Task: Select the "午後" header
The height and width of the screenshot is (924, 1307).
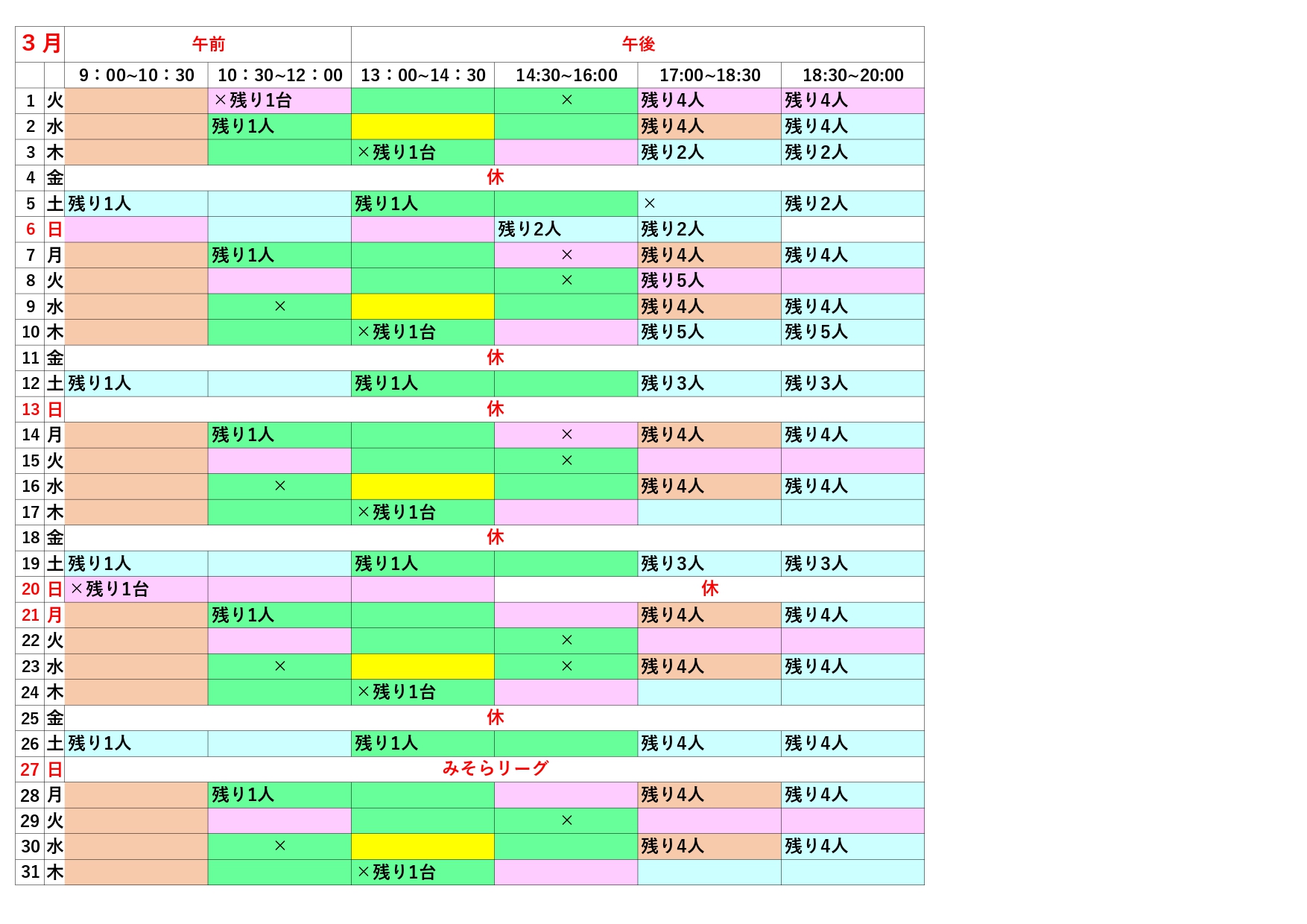Action: click(638, 44)
